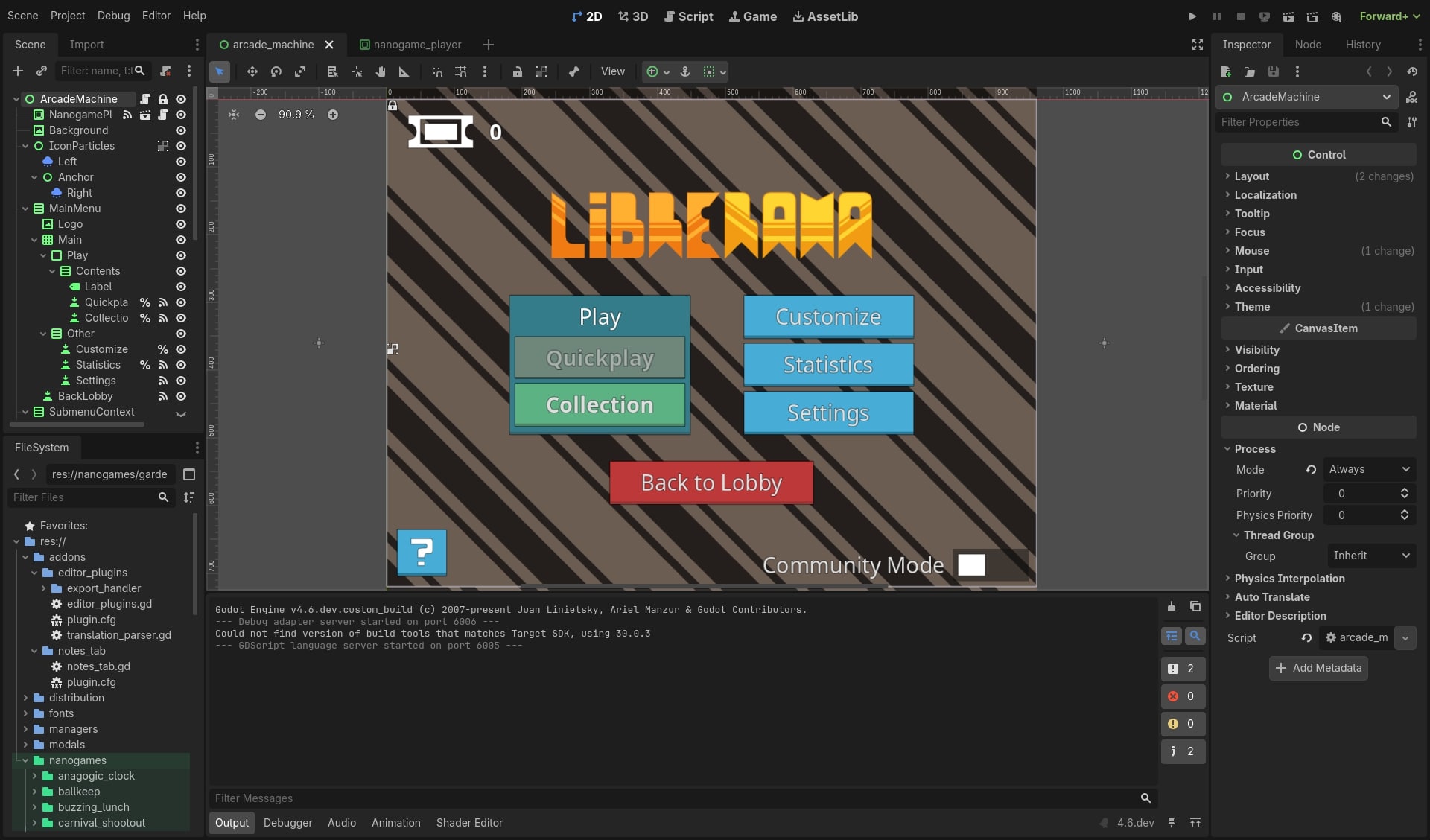Select the Move tool in the canvas toolbar
This screenshot has width=1430, height=840.
[x=252, y=71]
